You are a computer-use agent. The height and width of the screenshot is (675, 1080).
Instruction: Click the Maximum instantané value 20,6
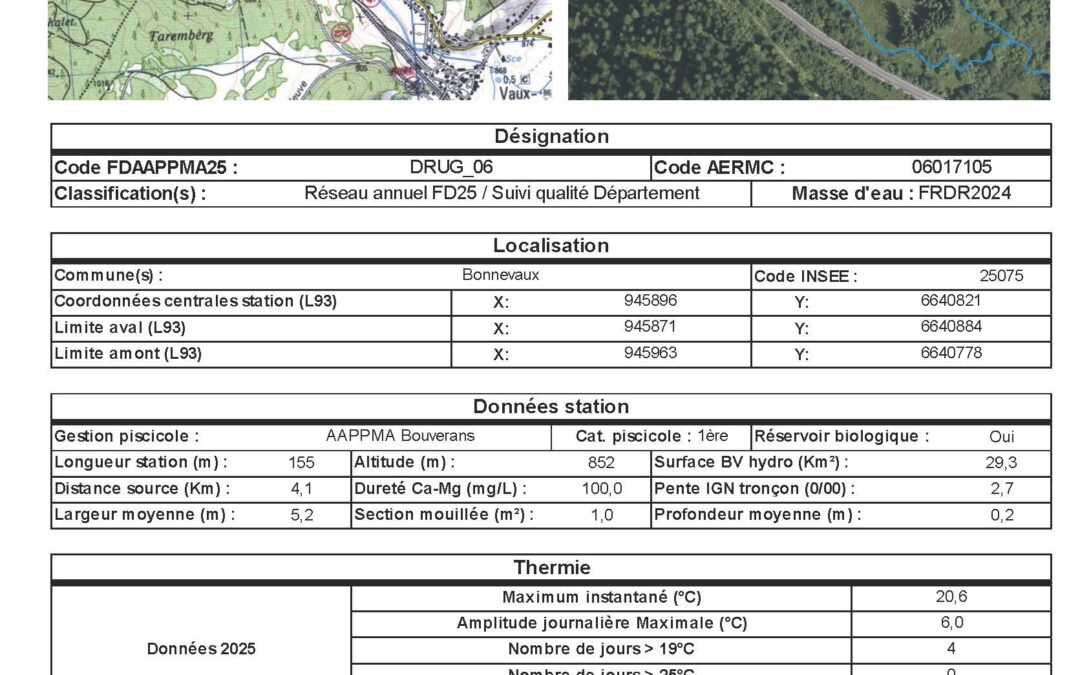951,598
